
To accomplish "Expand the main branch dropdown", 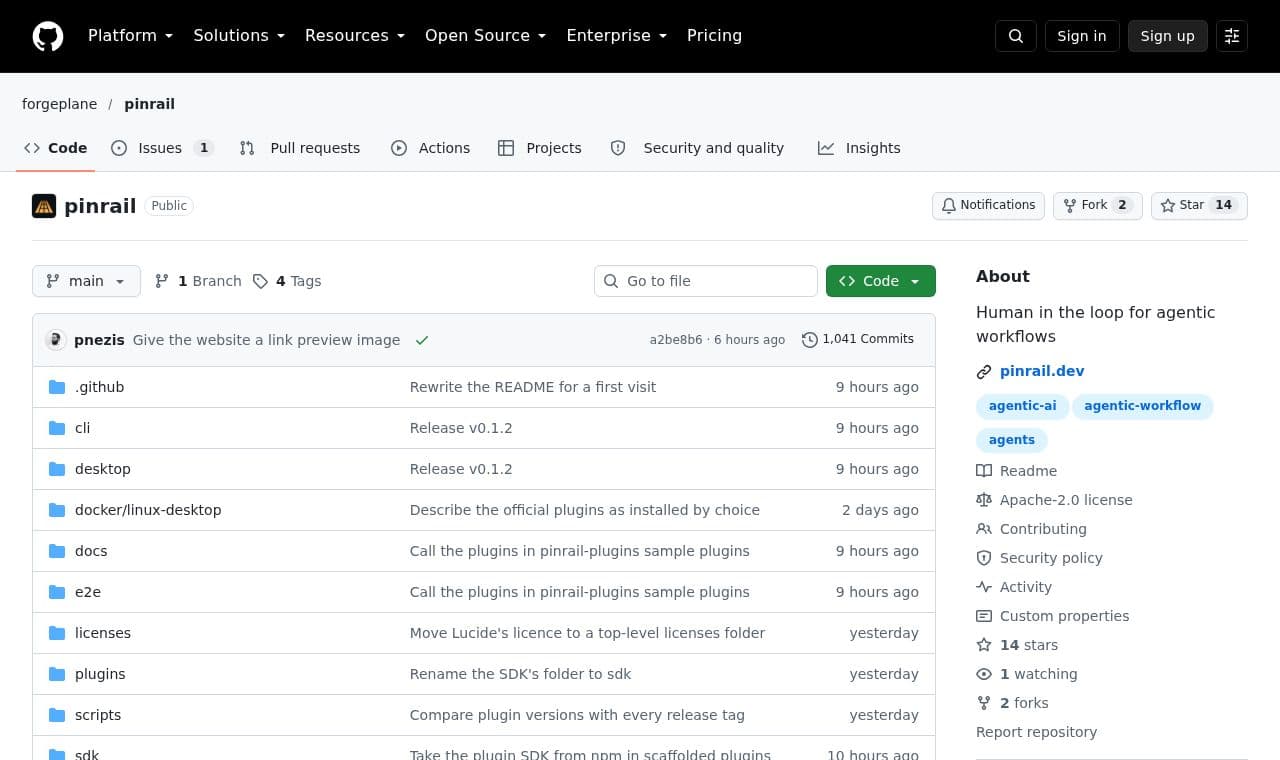I will (86, 281).
